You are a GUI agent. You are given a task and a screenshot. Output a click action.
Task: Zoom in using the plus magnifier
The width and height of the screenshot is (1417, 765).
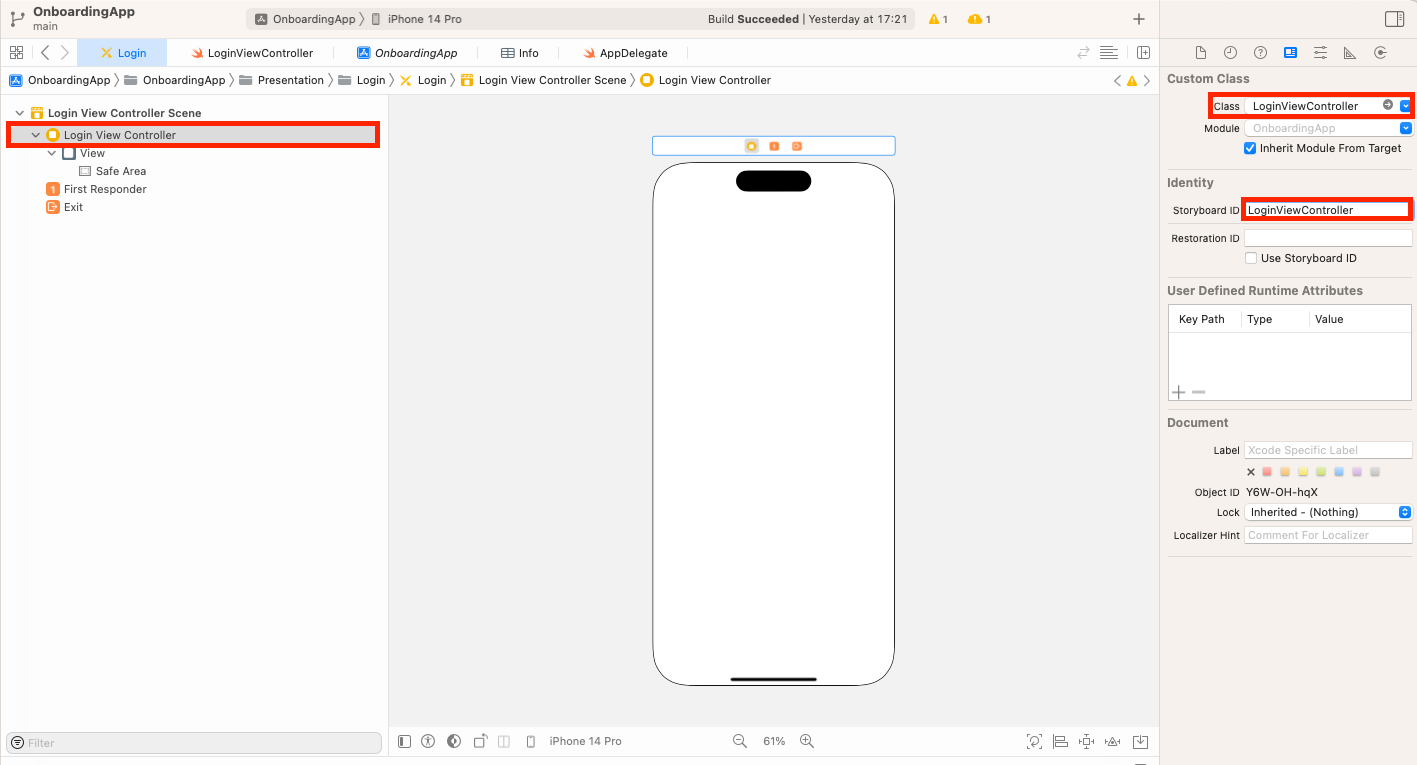pos(806,741)
